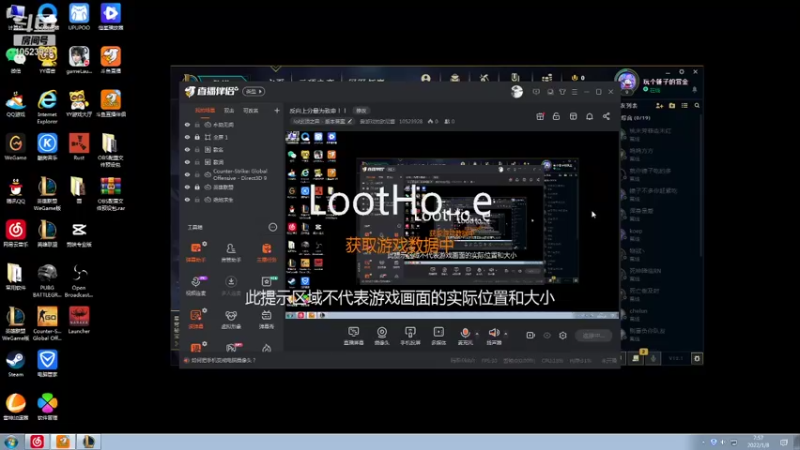The image size is (800, 450).
Task: Click the record video camera icon
Action: (x=531, y=335)
